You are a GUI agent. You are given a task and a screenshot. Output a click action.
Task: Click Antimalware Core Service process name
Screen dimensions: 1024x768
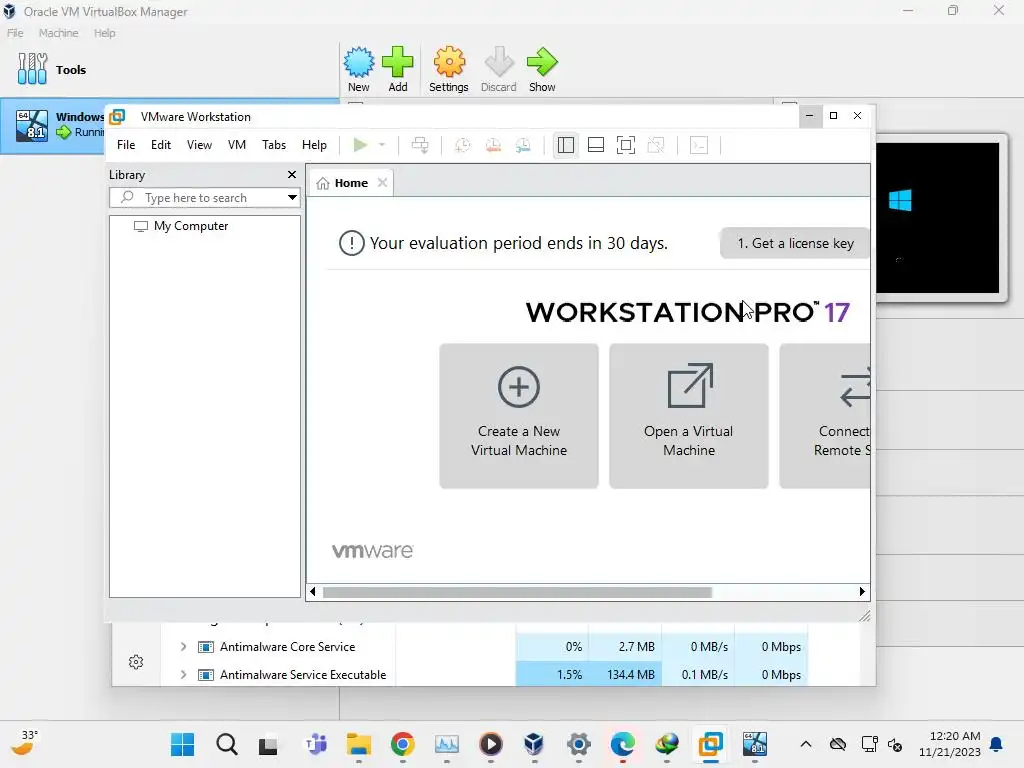point(287,647)
